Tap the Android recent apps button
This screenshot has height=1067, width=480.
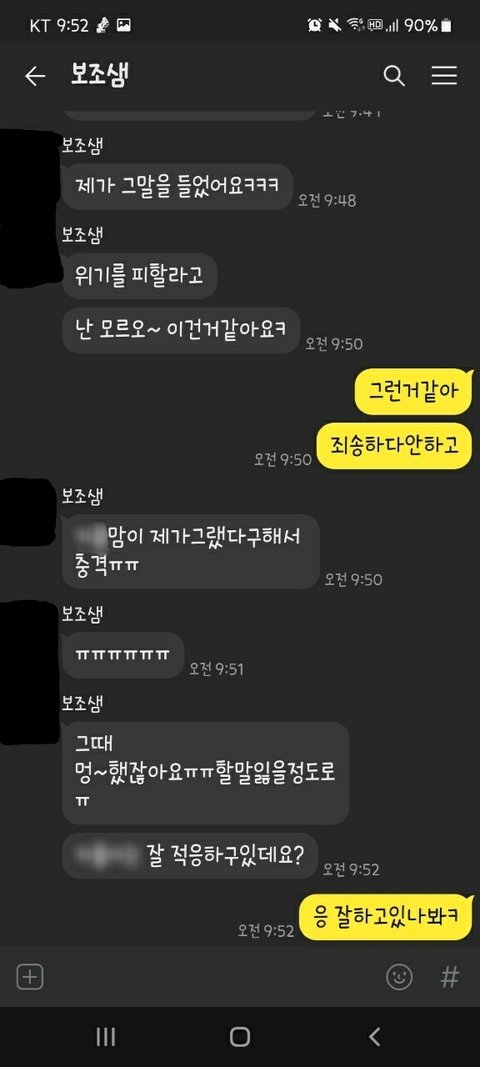(x=106, y=1036)
